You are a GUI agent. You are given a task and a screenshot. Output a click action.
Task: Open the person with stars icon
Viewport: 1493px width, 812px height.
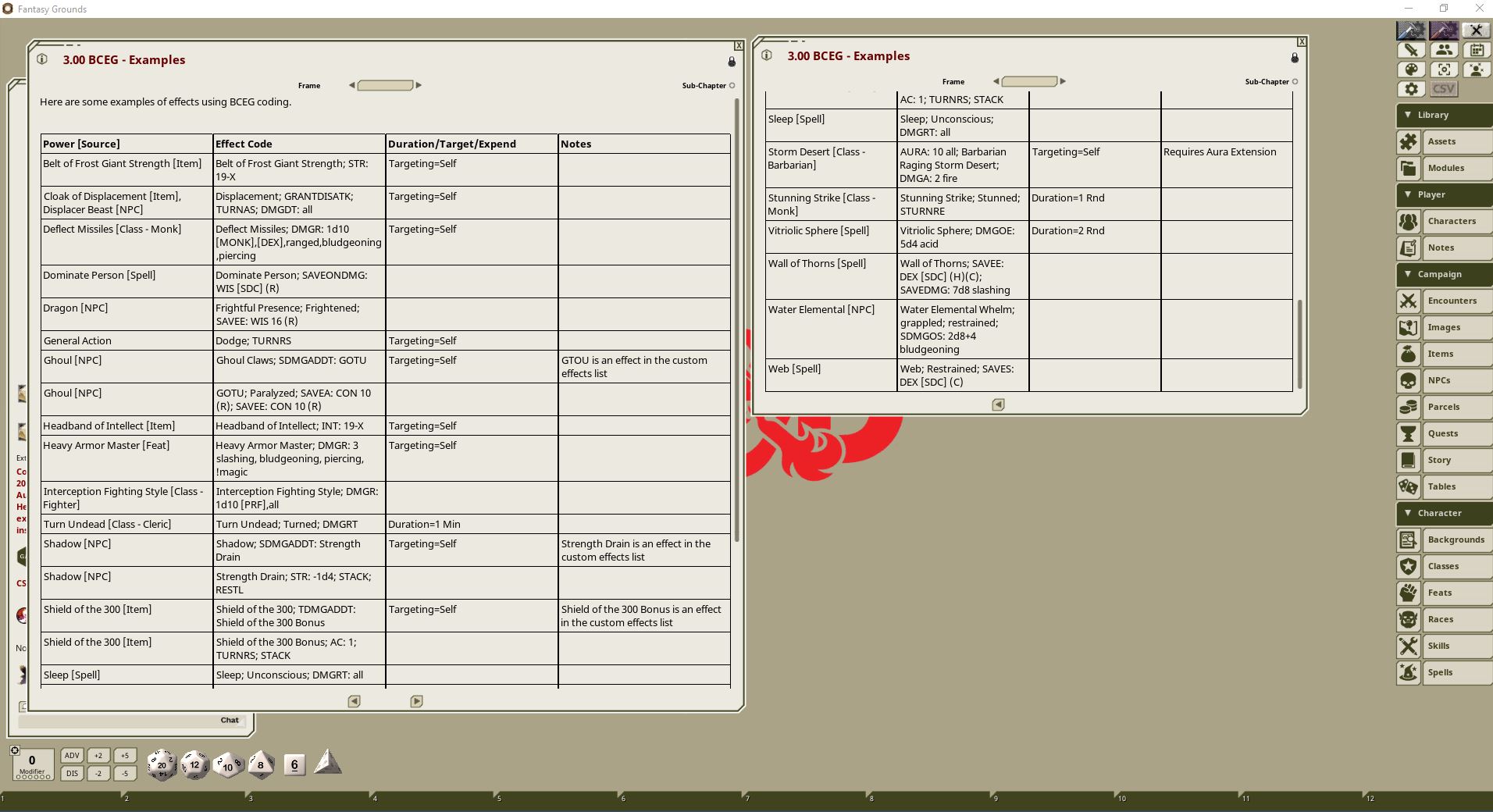click(1476, 69)
